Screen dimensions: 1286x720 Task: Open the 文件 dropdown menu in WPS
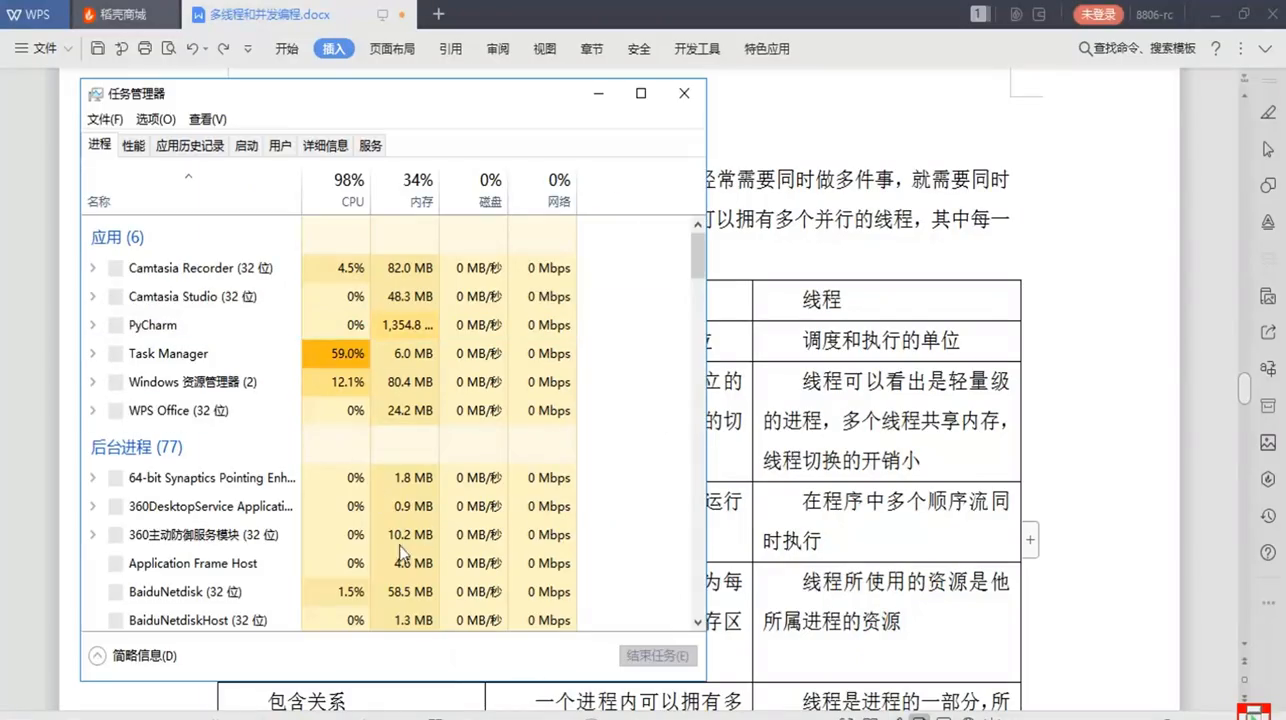pos(44,48)
